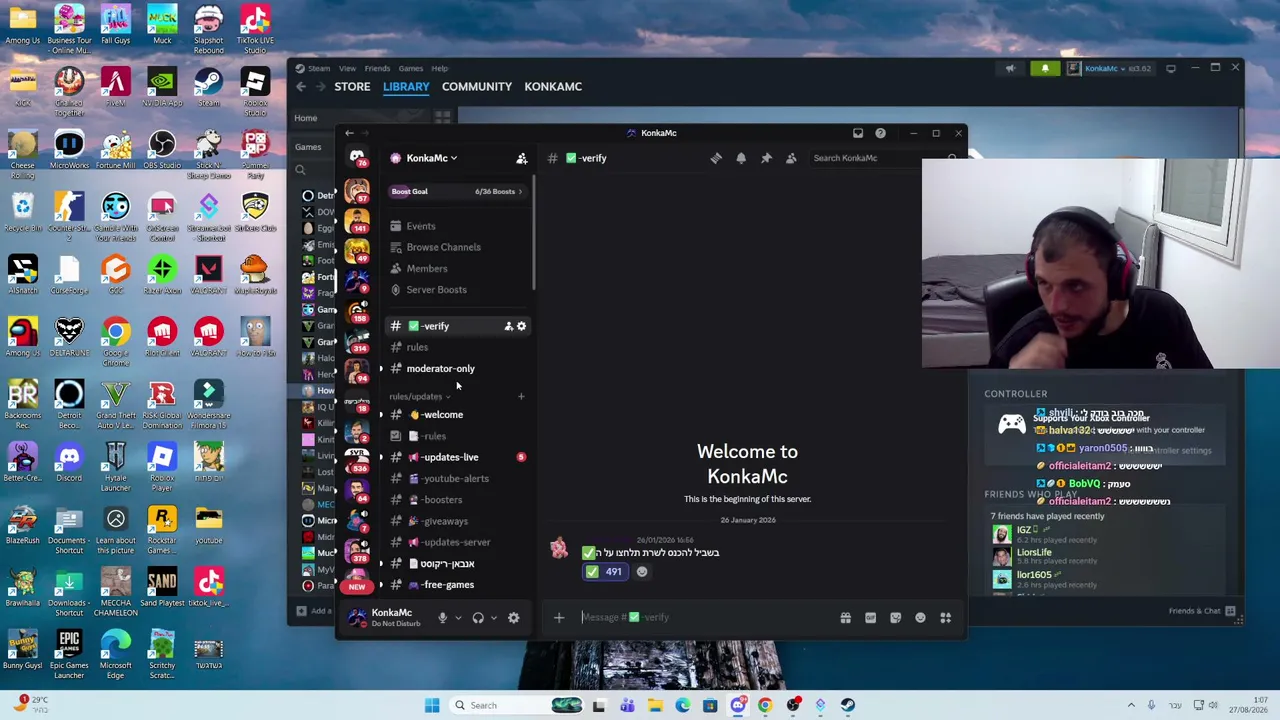Screen dimensions: 1280x720
Task: Open Browse Channels in KonkaMc server
Action: tap(457, 247)
